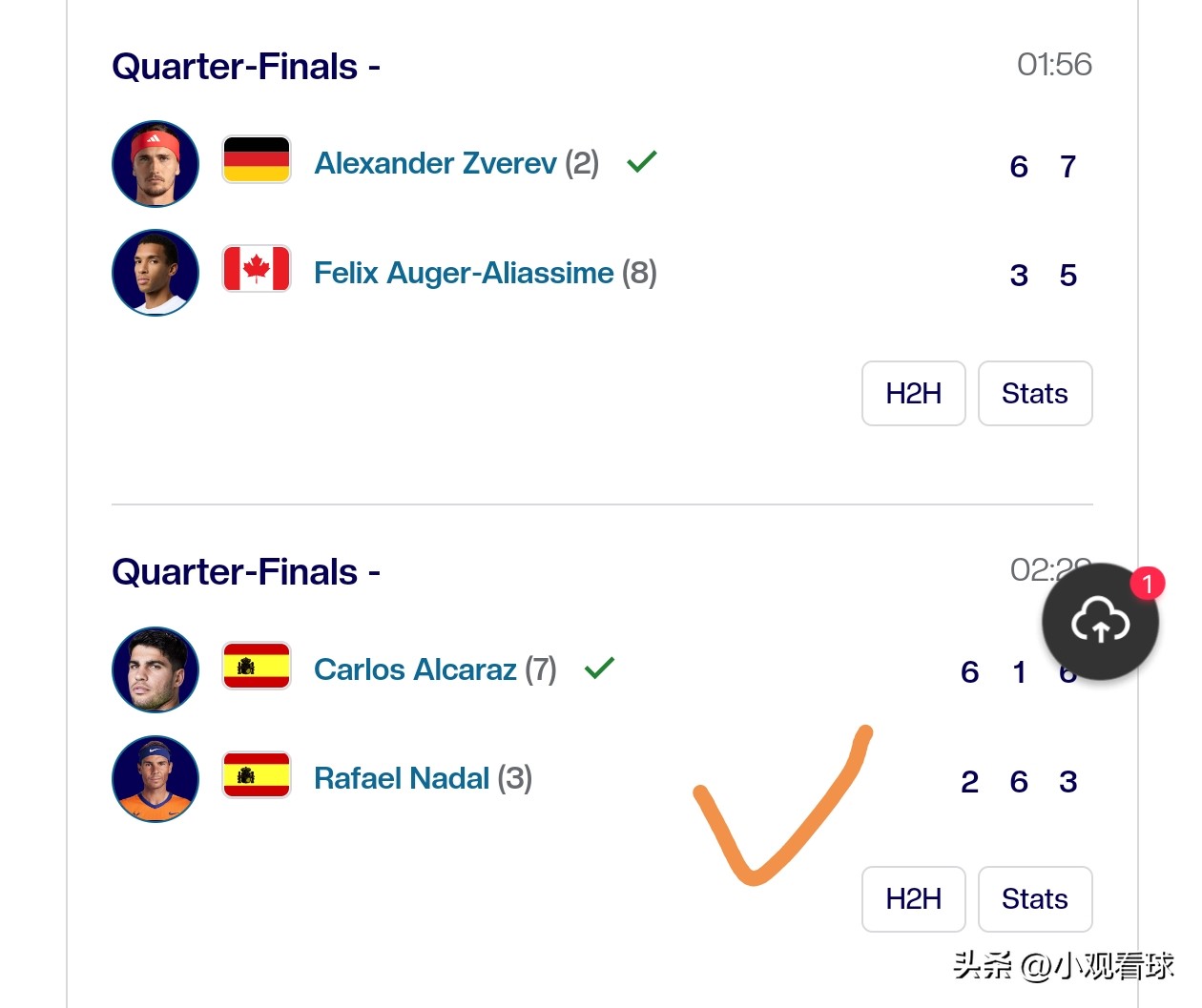Viewport: 1202px width, 1008px height.
Task: Open H2H for Zverev vs Auger-Aliassime
Action: (x=913, y=393)
